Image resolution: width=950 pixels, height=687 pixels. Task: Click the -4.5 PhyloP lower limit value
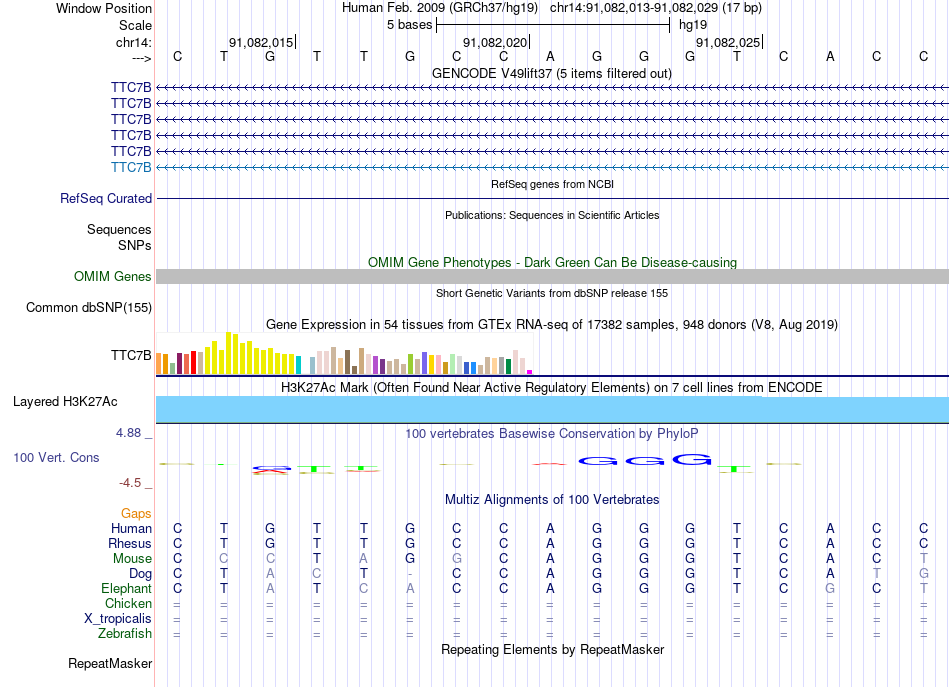click(130, 483)
